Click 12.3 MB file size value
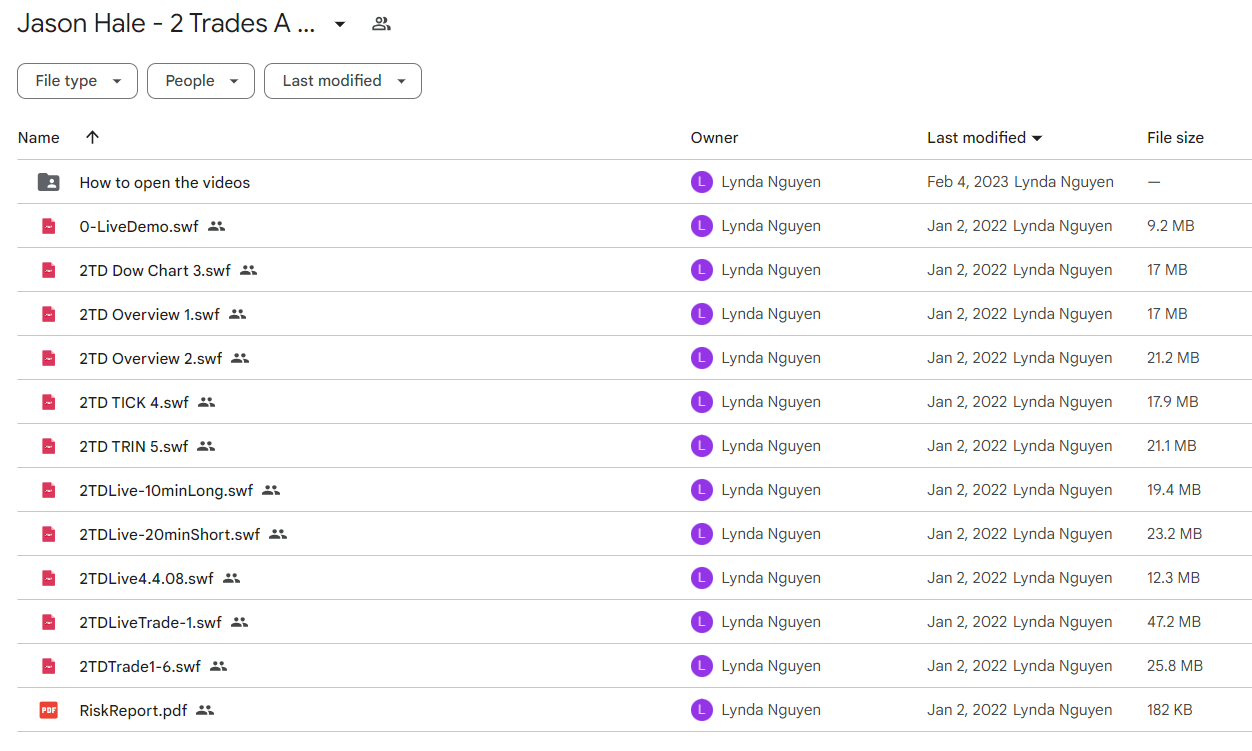This screenshot has width=1252, height=751. [1174, 578]
